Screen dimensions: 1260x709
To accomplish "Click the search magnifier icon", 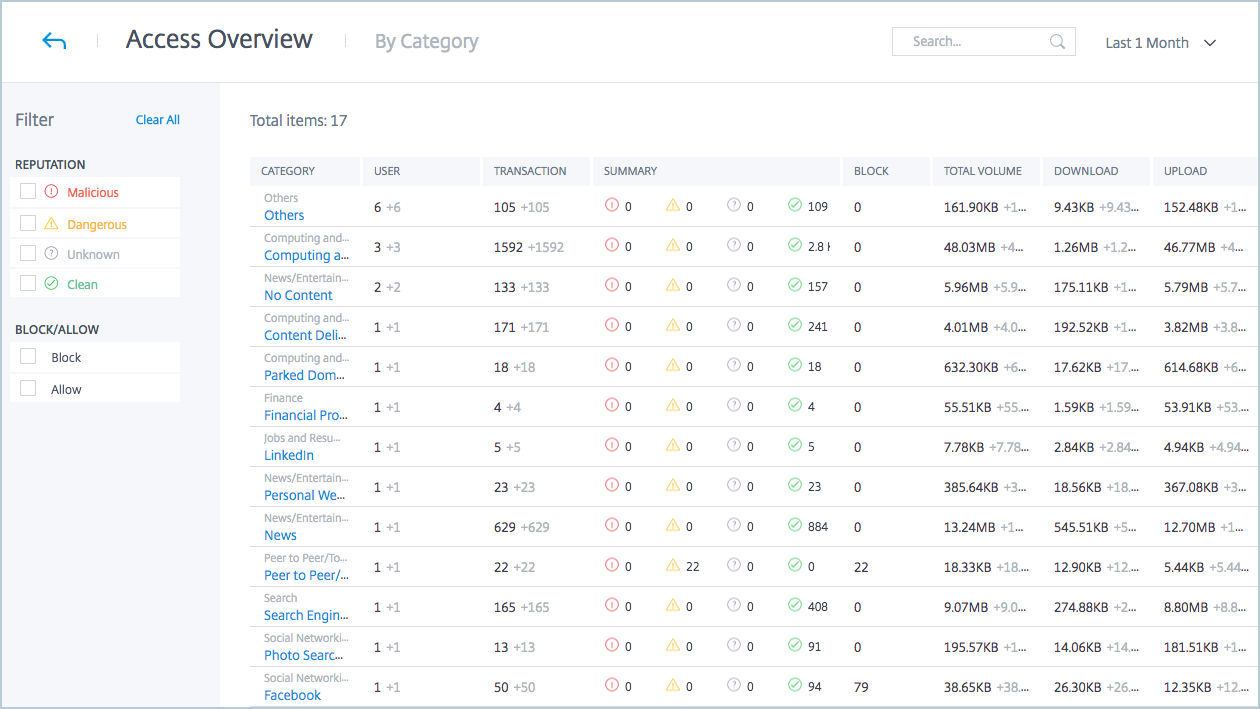I will pyautogui.click(x=1057, y=42).
